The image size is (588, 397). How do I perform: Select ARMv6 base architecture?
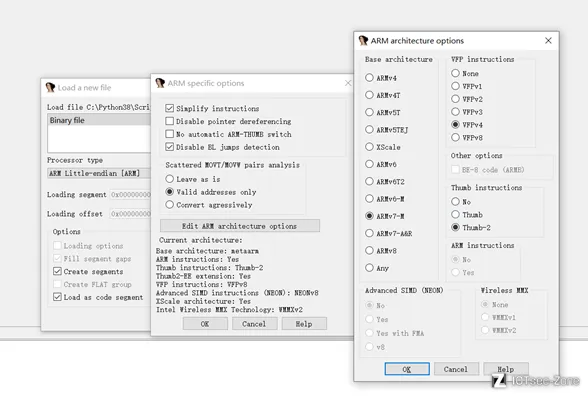(x=369, y=164)
